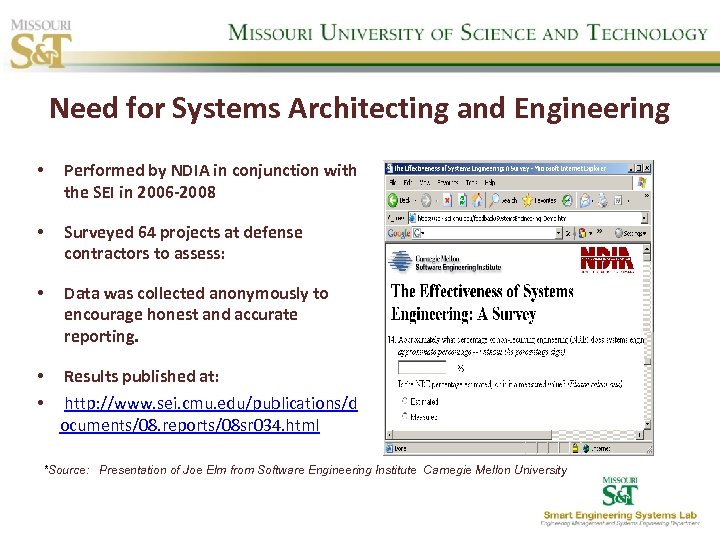The height and width of the screenshot is (540, 720).
Task: Open the Mail button dropdown arrow
Action: coord(593,201)
